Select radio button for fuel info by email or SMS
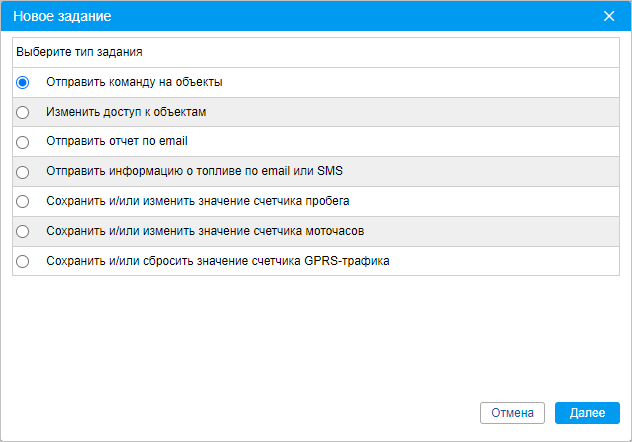The height and width of the screenshot is (442, 632). pyautogui.click(x=23, y=172)
